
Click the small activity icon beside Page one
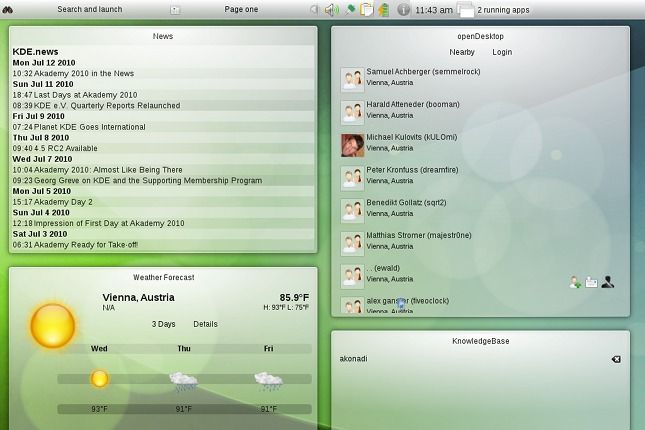[175, 10]
